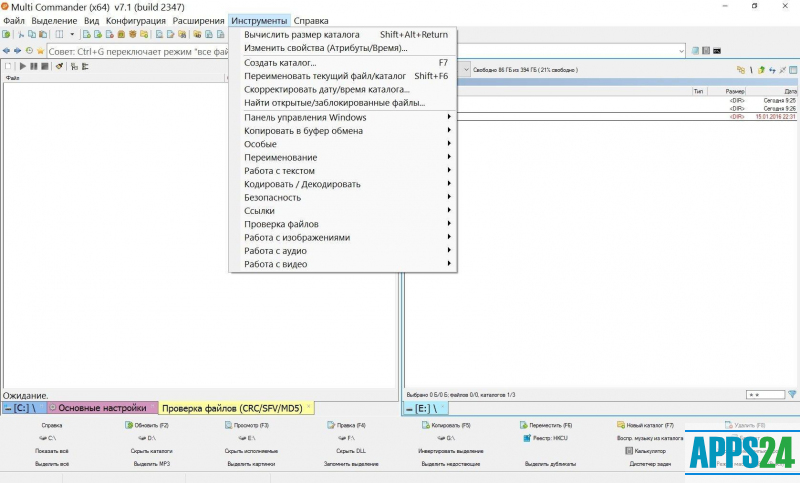Open the command line history dropdown
This screenshot has height=483, width=800.
point(681,50)
